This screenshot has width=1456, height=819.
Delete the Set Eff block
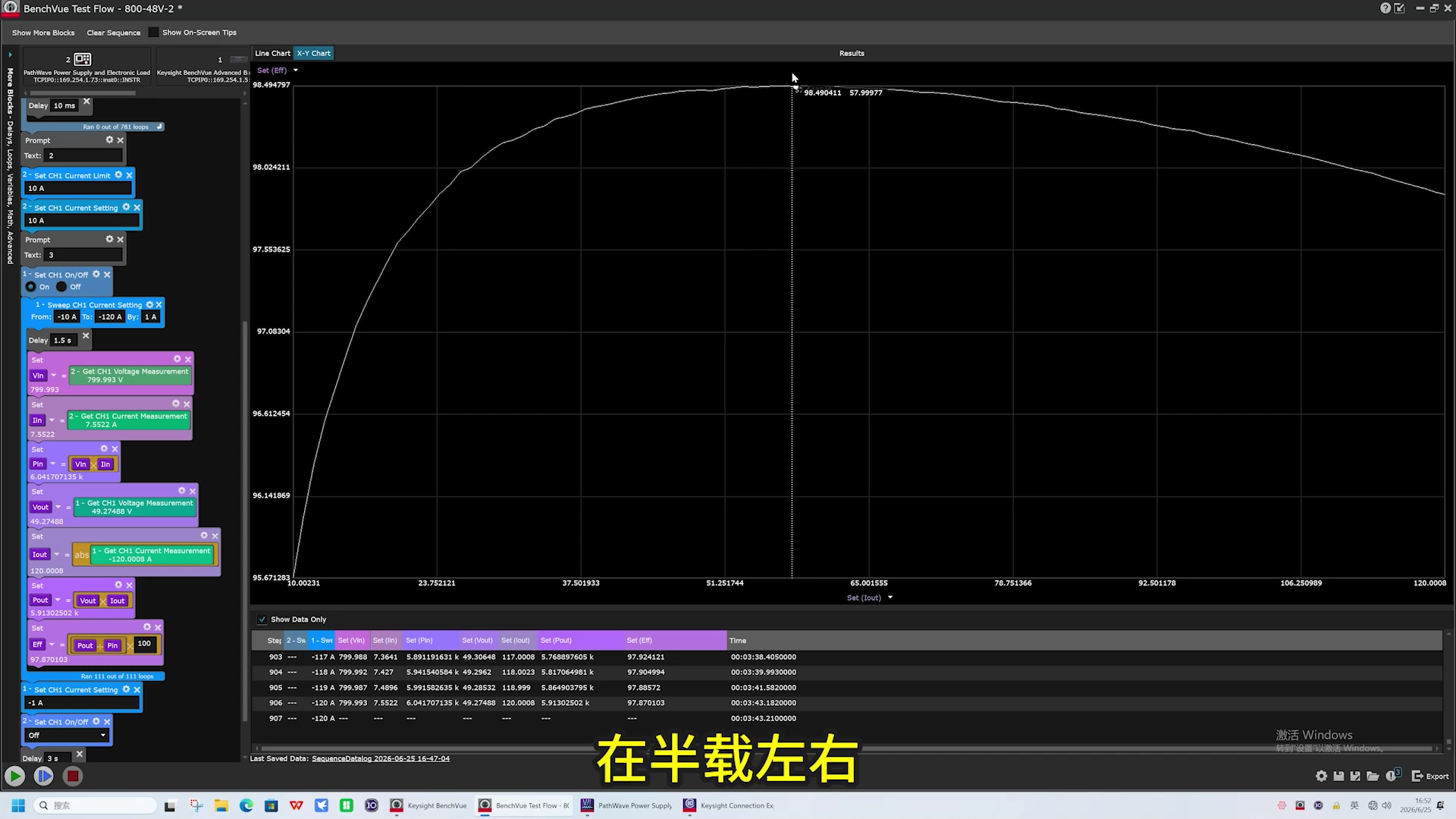coord(158,628)
